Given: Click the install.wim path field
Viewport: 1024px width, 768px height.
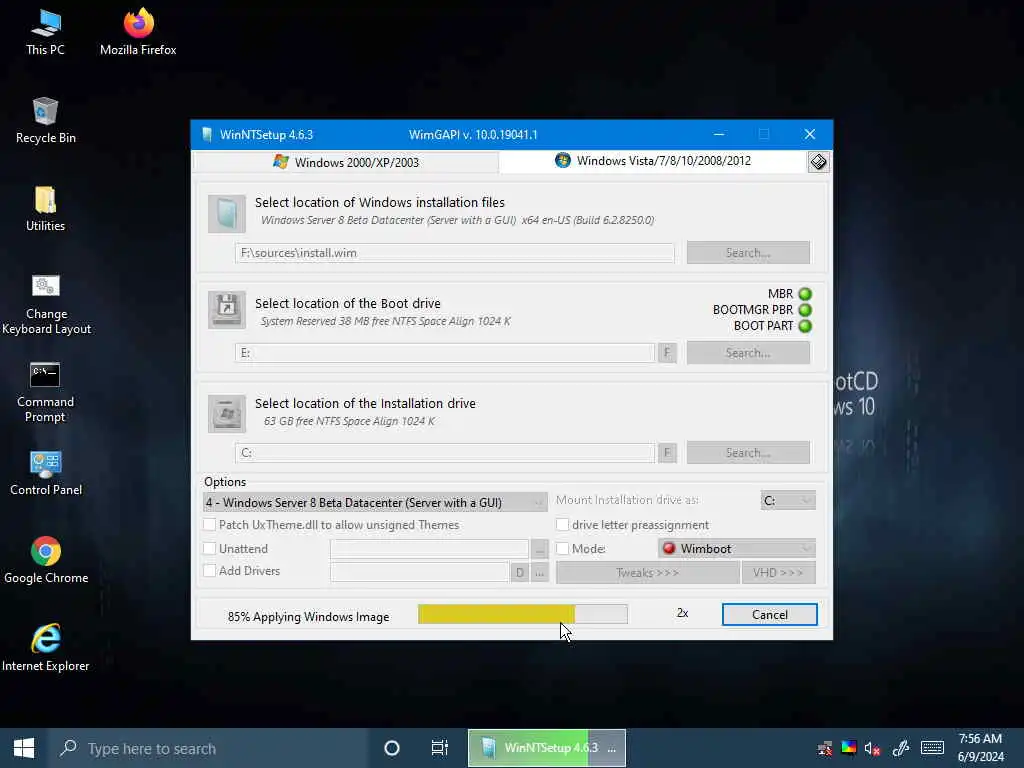Looking at the screenshot, I should (x=455, y=253).
